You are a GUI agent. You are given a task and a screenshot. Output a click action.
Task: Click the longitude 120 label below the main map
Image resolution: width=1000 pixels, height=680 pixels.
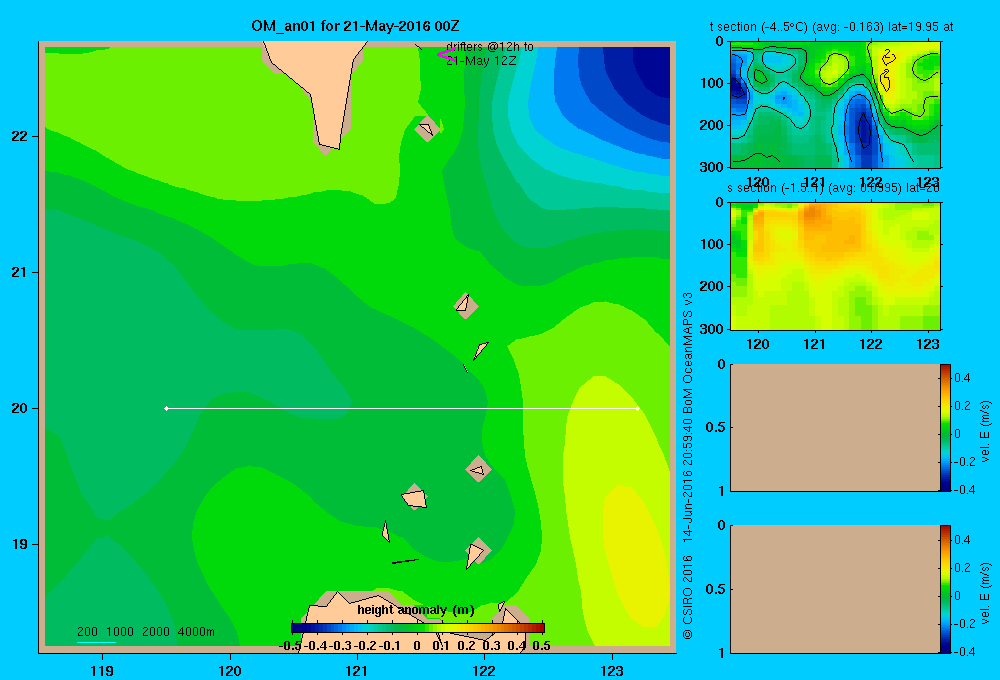point(230,670)
